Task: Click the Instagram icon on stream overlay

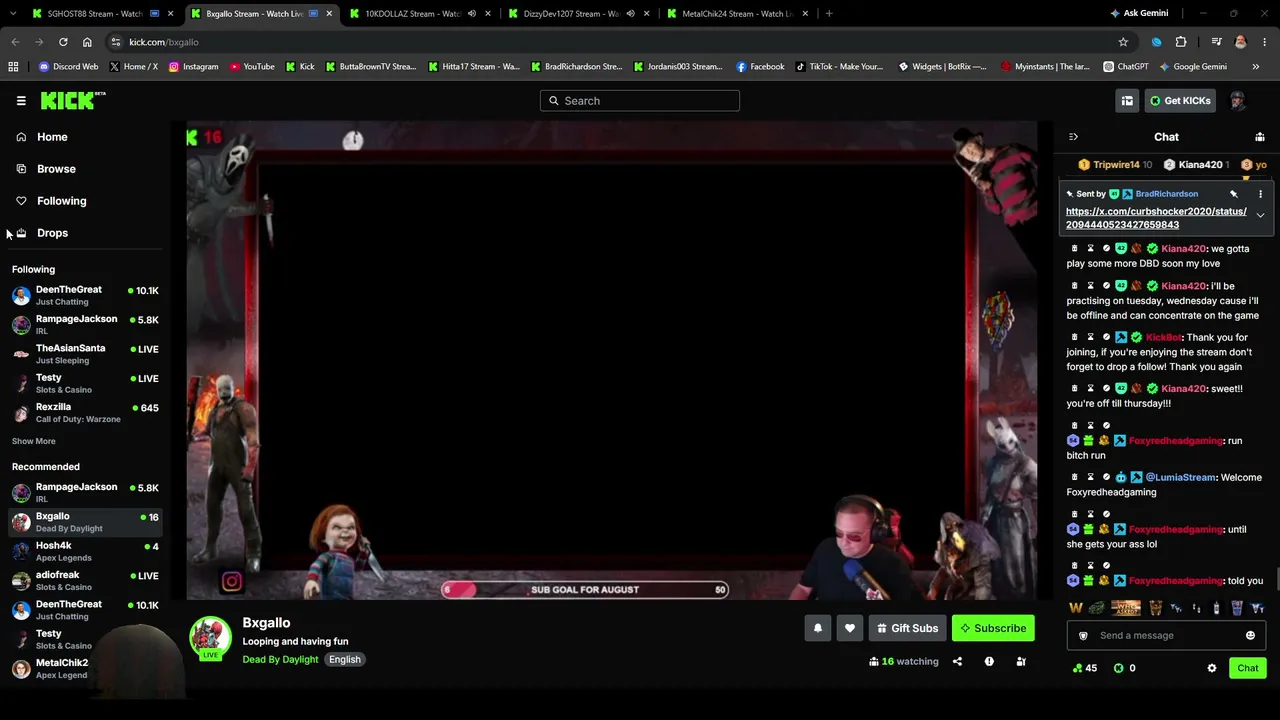Action: [x=232, y=581]
